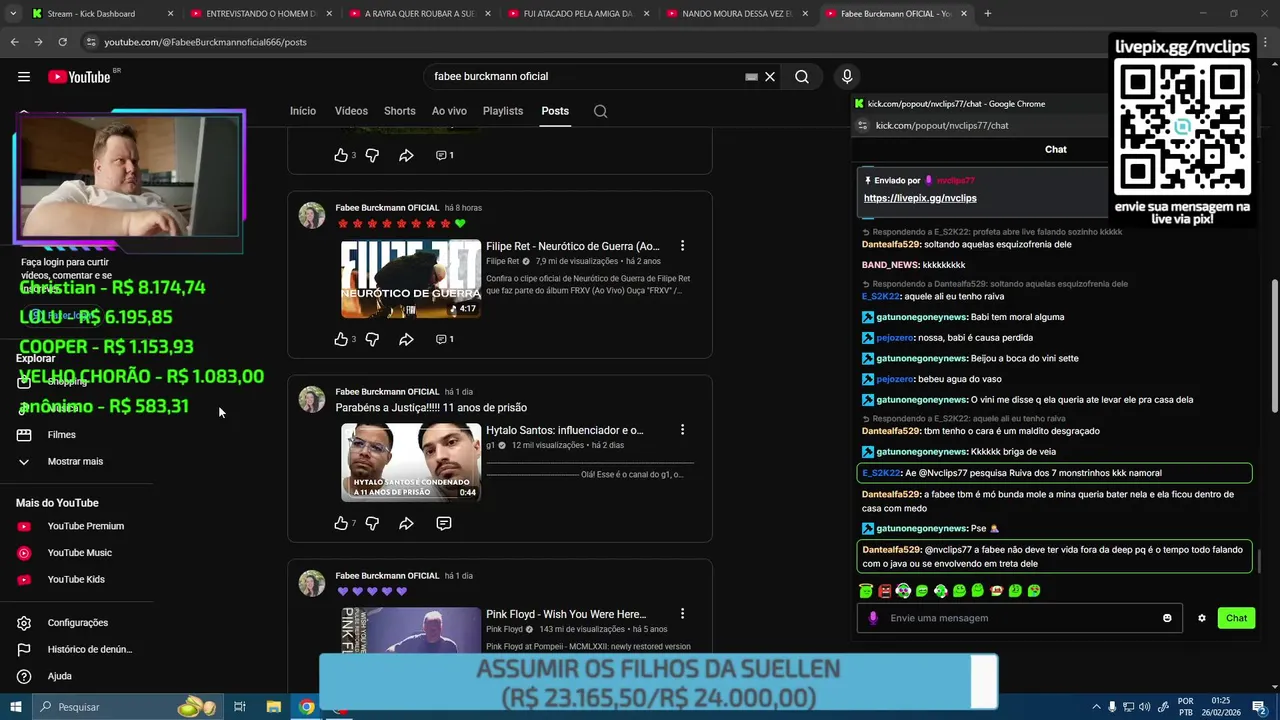Select the Posts channel tab
Viewport: 1280px width, 720px height.
pyautogui.click(x=555, y=111)
